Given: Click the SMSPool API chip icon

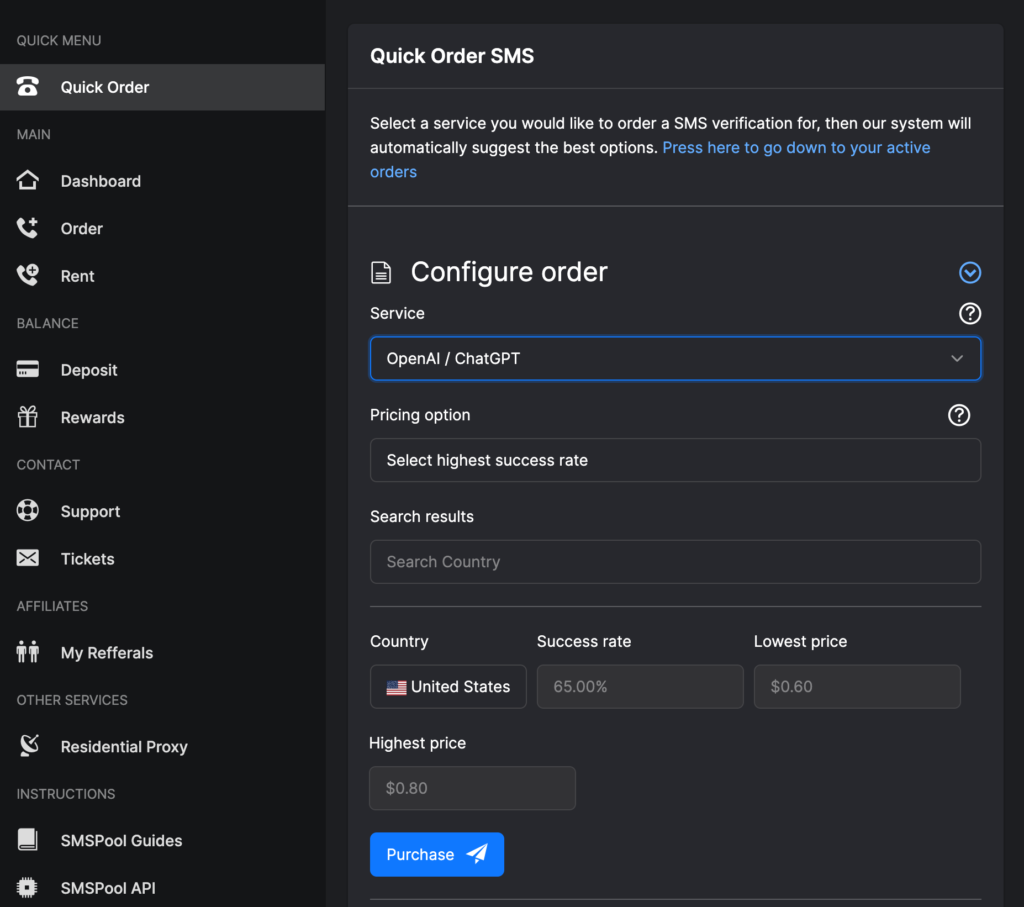Looking at the screenshot, I should point(27,887).
